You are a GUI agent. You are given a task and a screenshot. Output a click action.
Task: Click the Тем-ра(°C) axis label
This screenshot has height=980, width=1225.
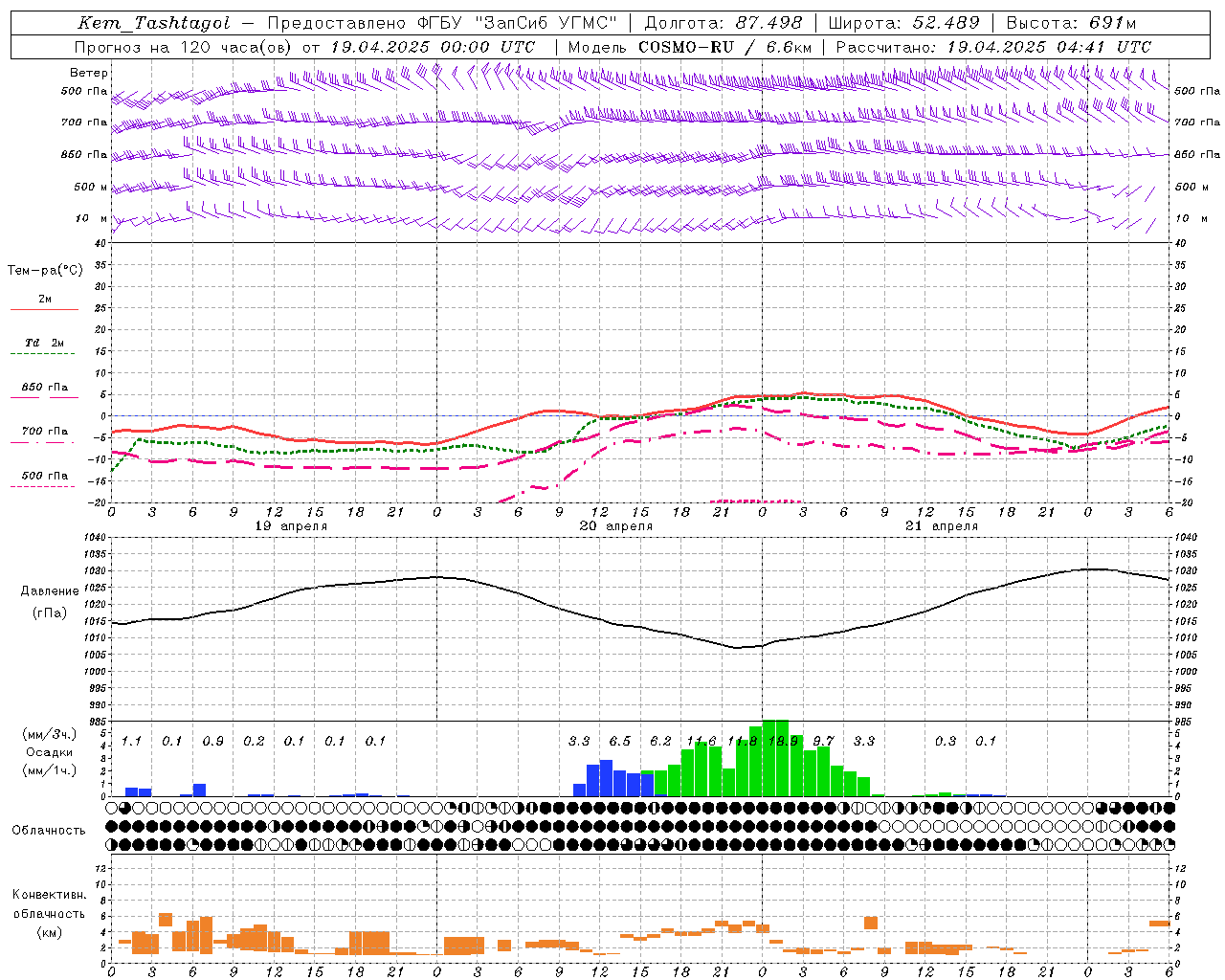tap(45, 271)
